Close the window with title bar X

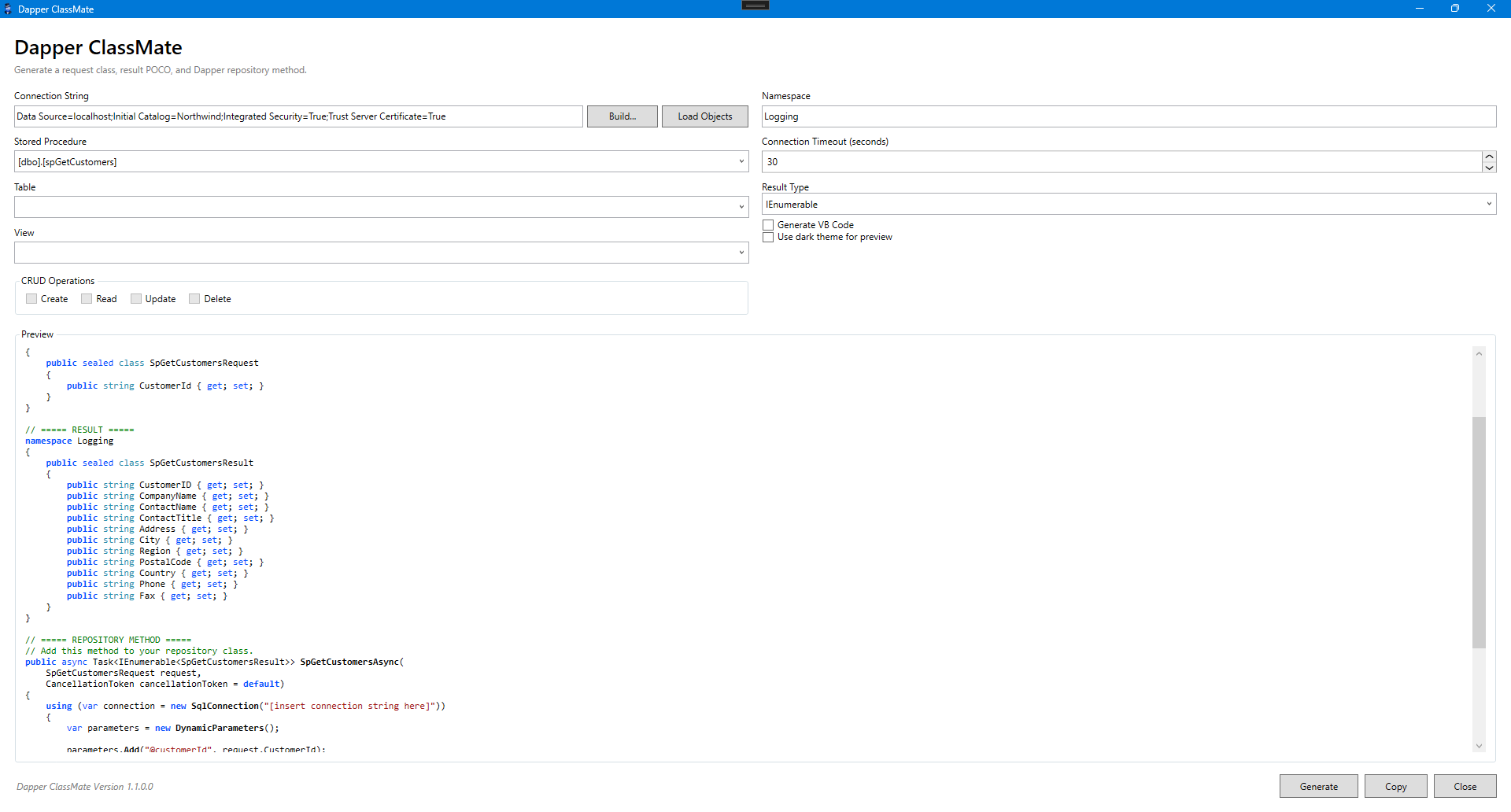[1491, 9]
